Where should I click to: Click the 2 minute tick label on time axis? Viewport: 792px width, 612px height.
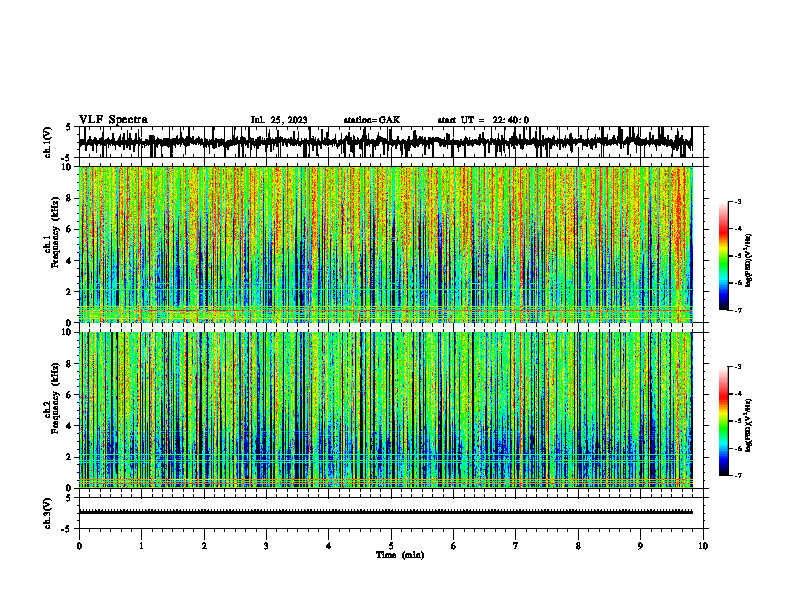pyautogui.click(x=204, y=546)
